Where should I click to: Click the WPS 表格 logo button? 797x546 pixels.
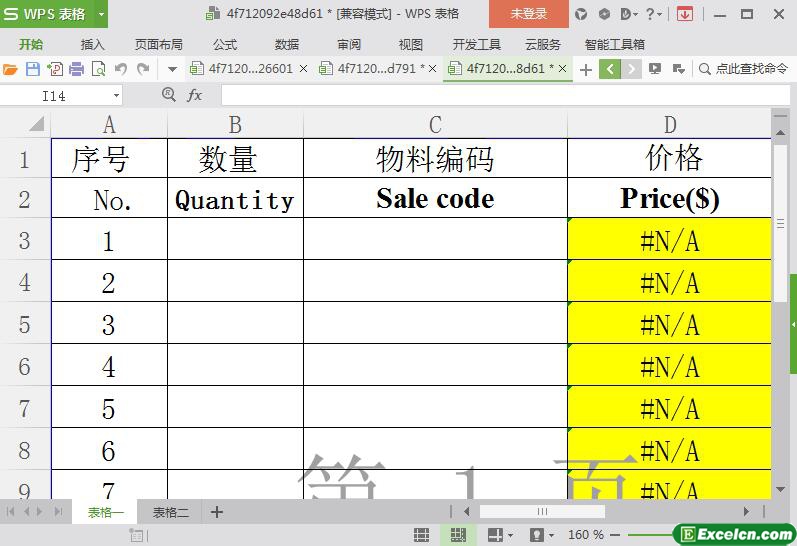(x=46, y=14)
